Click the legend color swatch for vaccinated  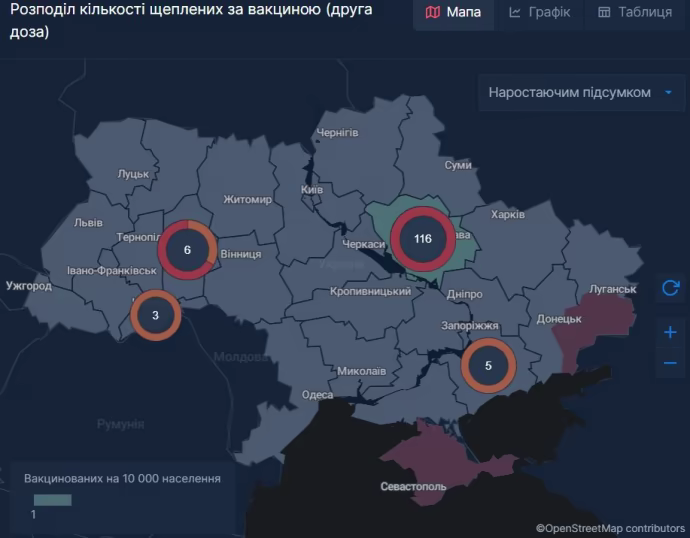(x=52, y=499)
